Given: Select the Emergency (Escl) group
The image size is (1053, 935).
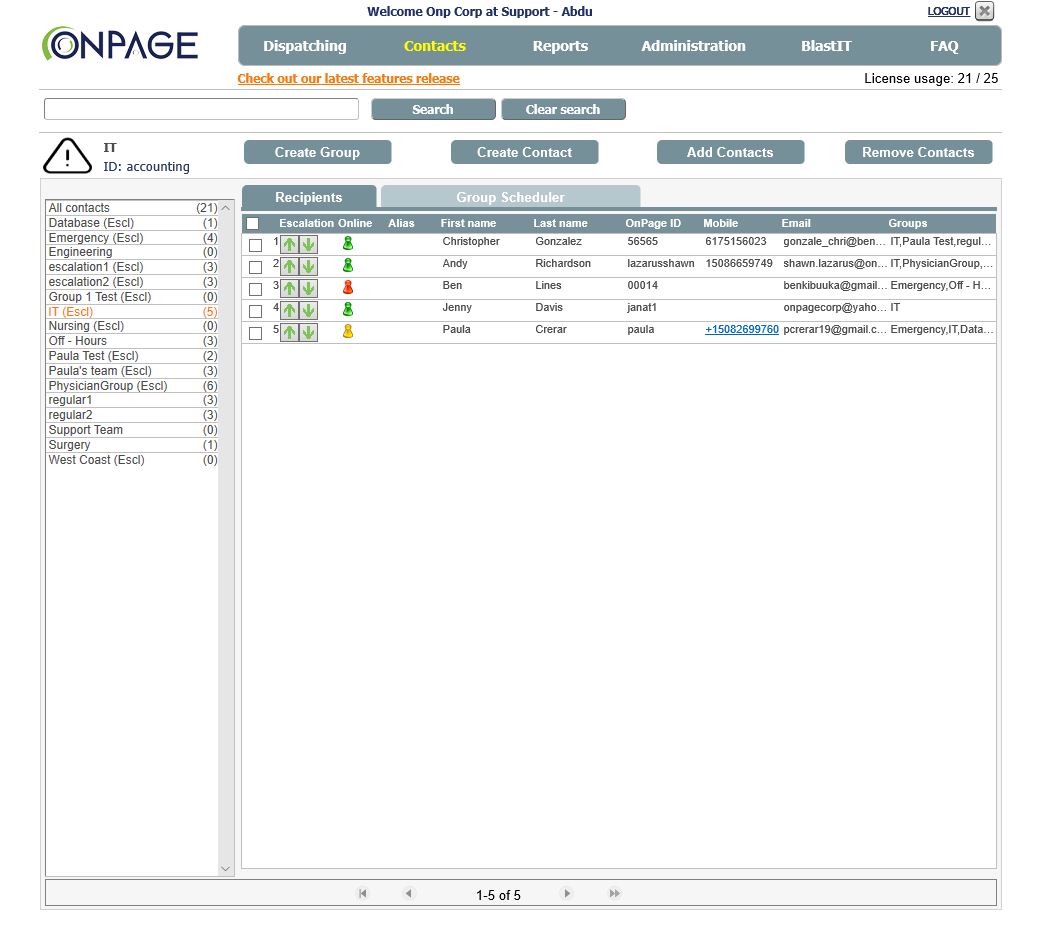Looking at the screenshot, I should [132, 238].
